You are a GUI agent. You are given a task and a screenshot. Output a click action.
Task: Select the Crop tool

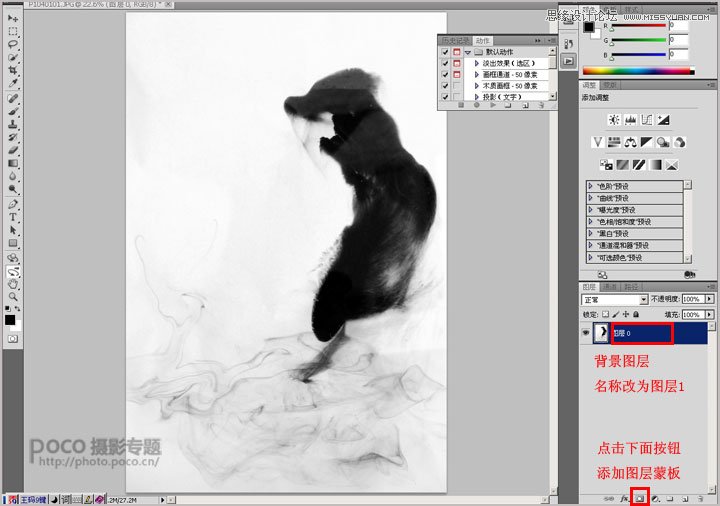click(x=13, y=71)
